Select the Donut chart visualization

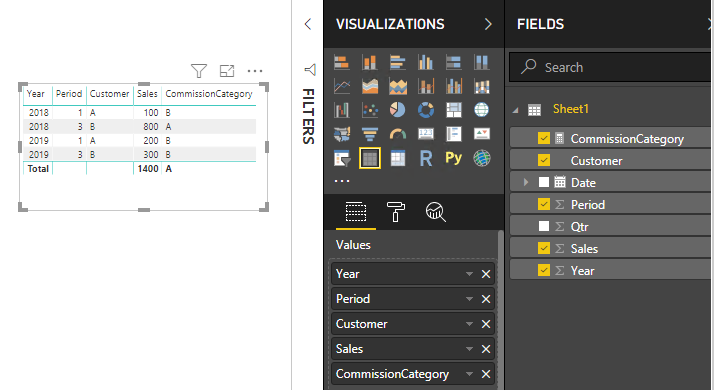click(x=426, y=110)
